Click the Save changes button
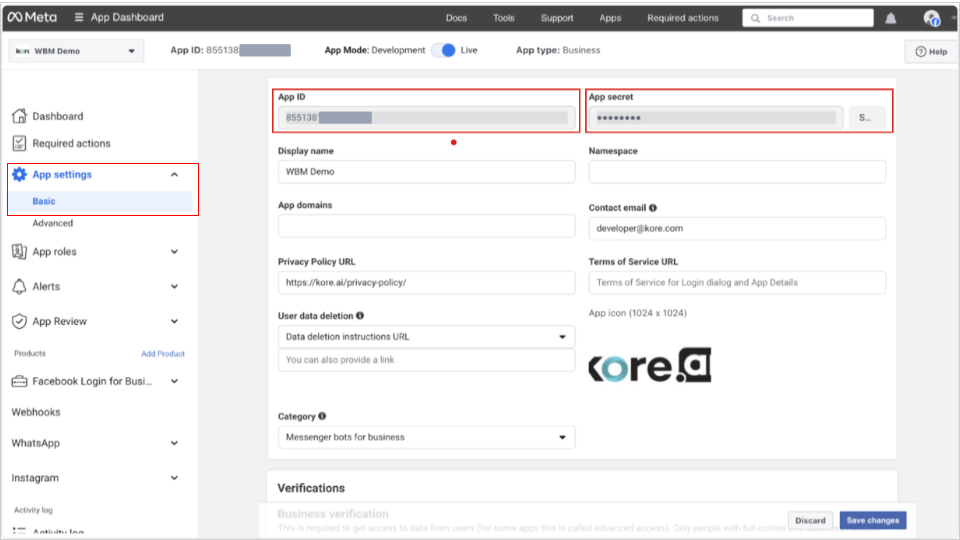This screenshot has height=540, width=960. point(872,520)
